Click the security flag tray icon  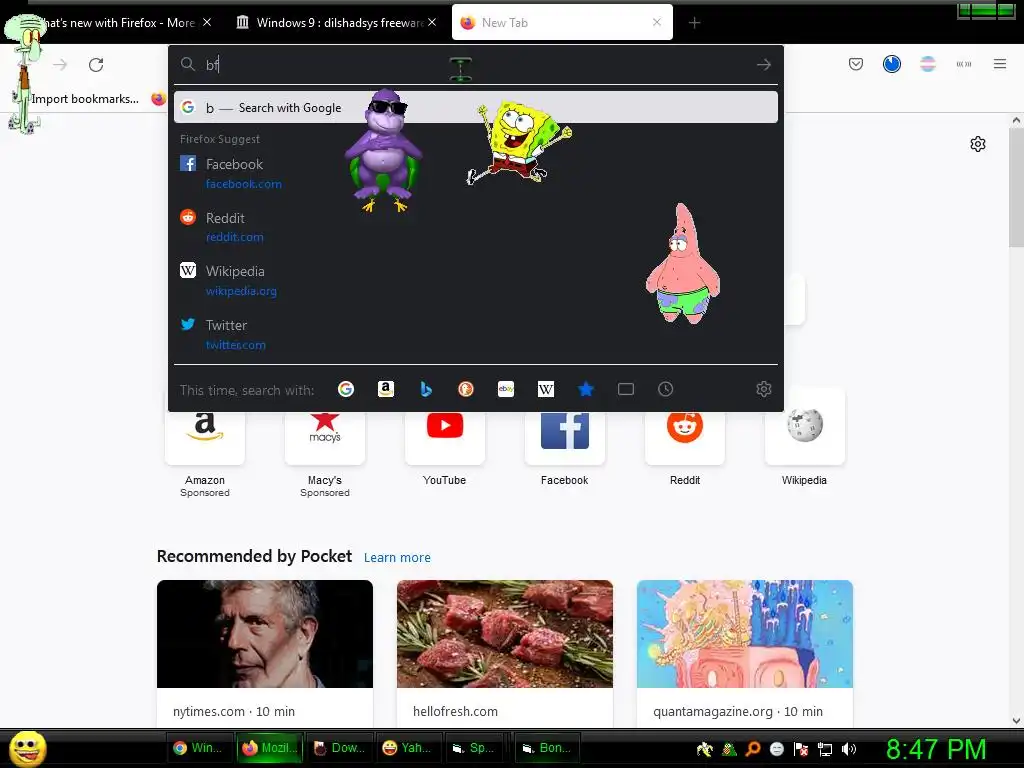(801, 749)
